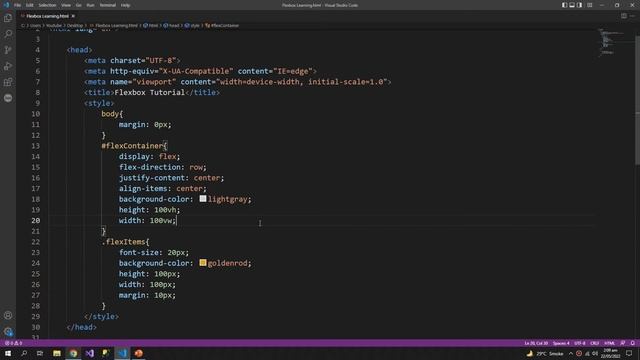Open the Edit menu

point(29,5)
